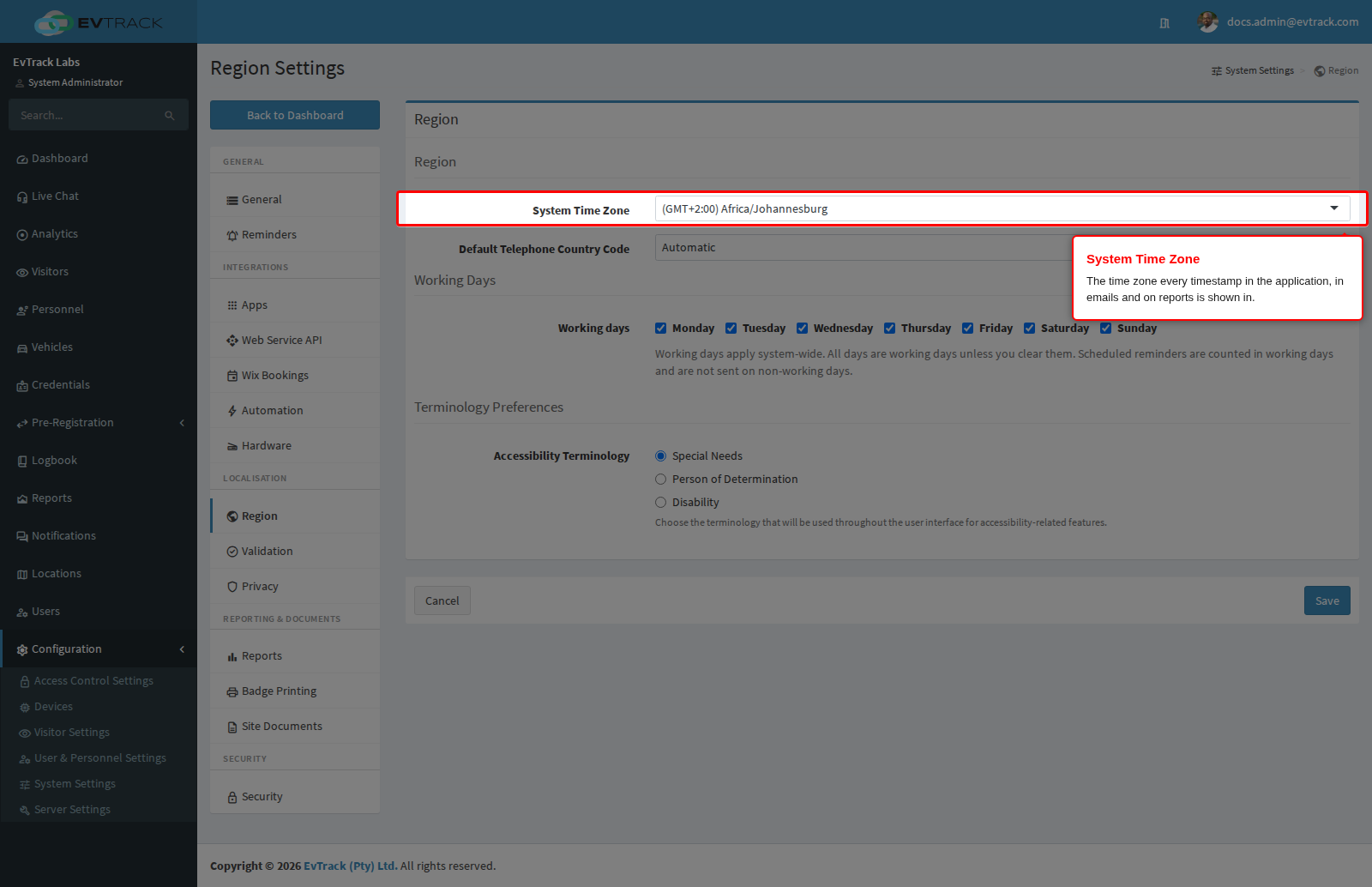
Task: Uncheck the Monday working day checkbox
Action: pyautogui.click(x=661, y=329)
